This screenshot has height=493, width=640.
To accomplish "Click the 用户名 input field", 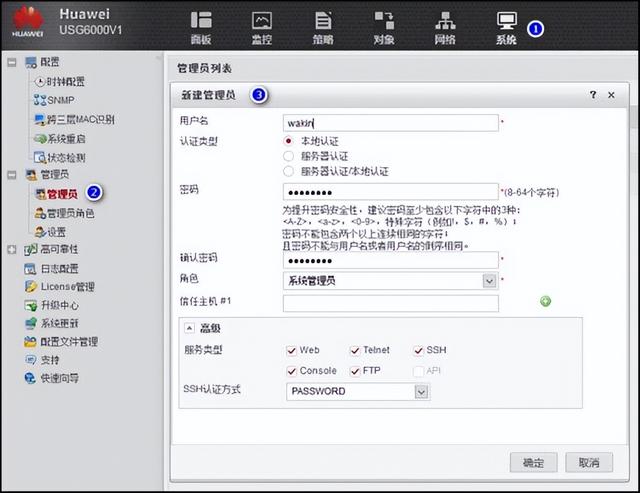I will [390, 123].
